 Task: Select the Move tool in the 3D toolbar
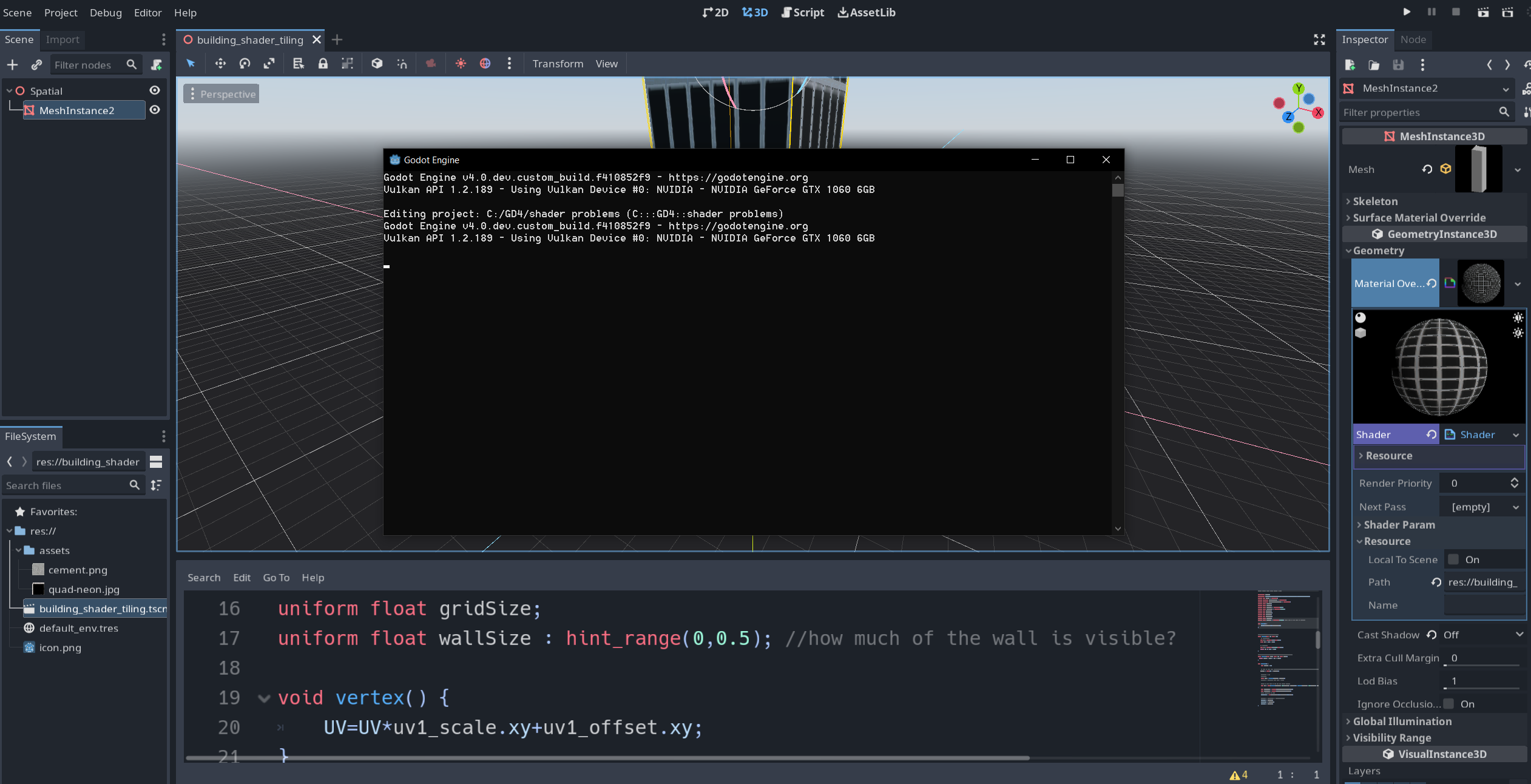click(x=220, y=63)
